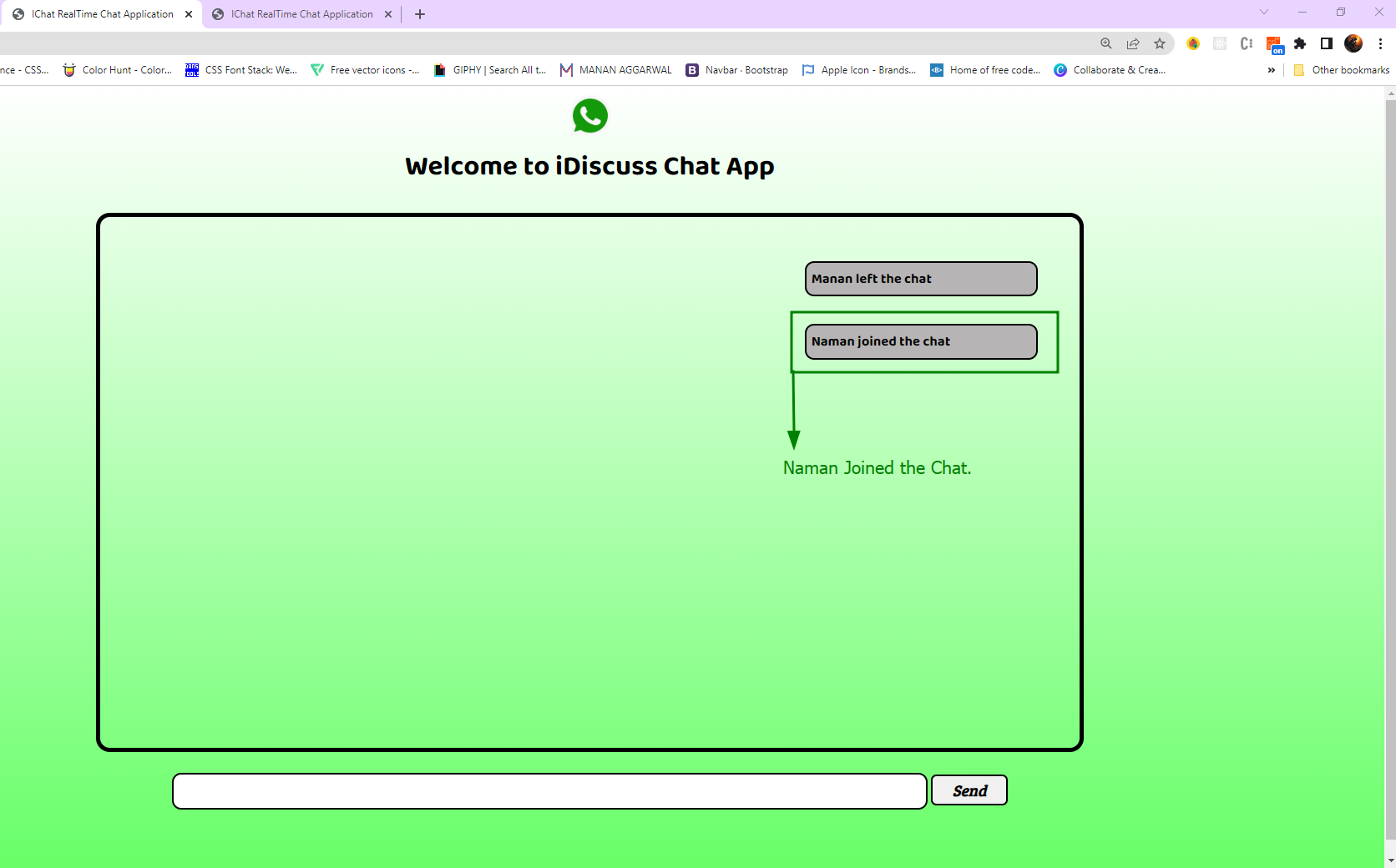The width and height of the screenshot is (1396, 868).
Task: Open the tab search chevron near window controls
Action: pos(1263,13)
